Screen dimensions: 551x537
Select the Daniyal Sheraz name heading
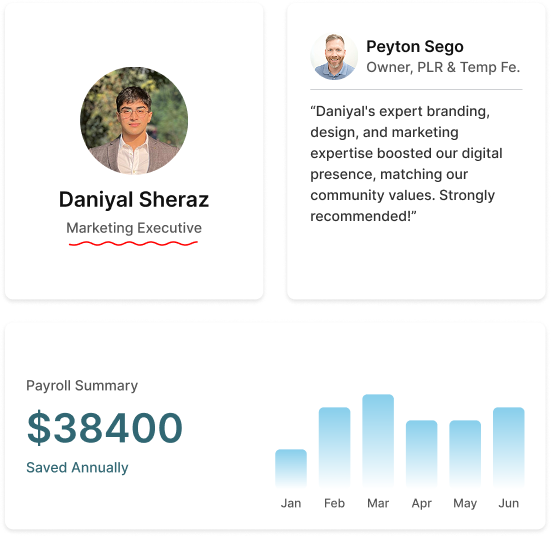click(134, 200)
